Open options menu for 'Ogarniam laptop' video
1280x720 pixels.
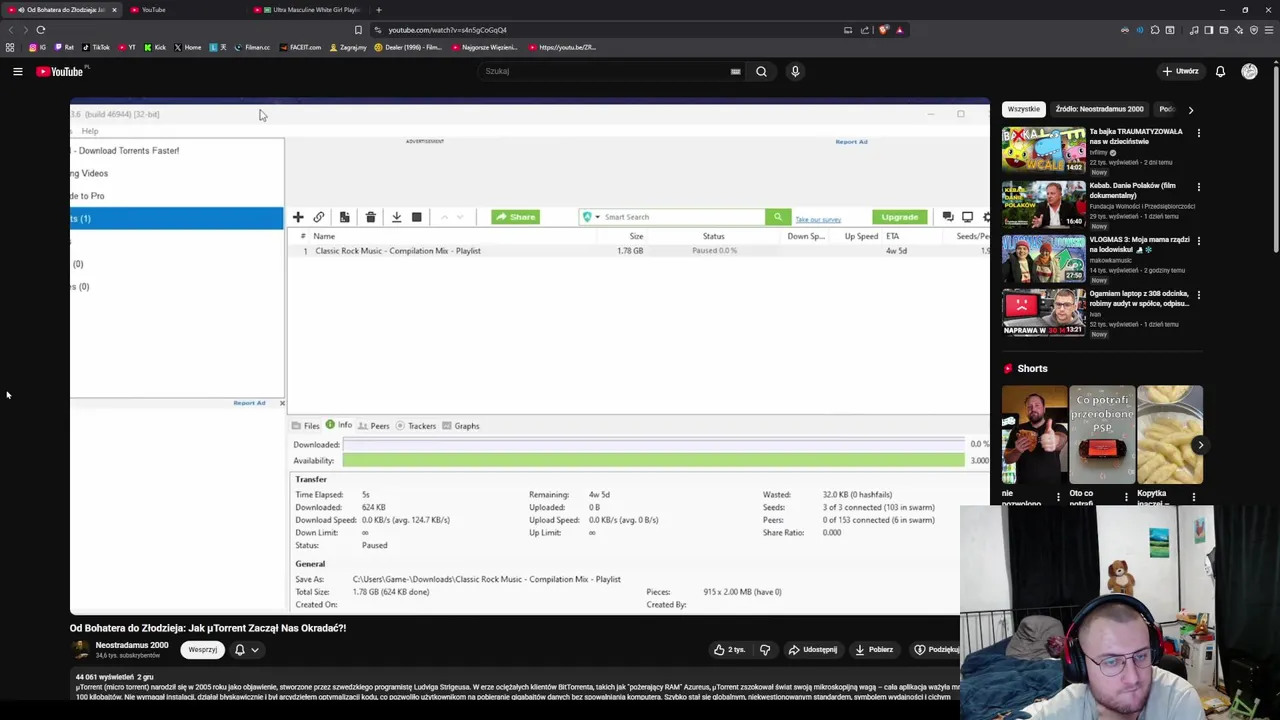click(x=1198, y=295)
